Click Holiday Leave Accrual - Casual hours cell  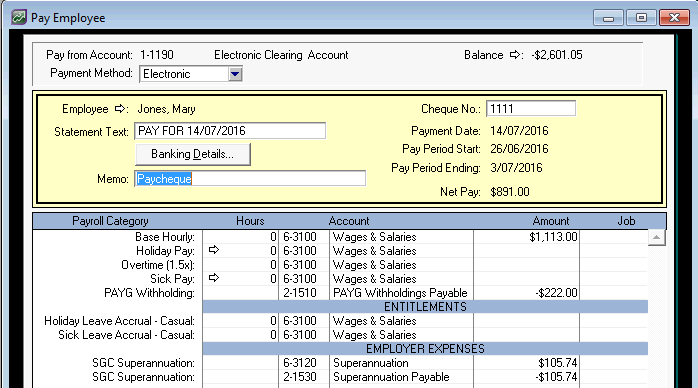(240, 321)
